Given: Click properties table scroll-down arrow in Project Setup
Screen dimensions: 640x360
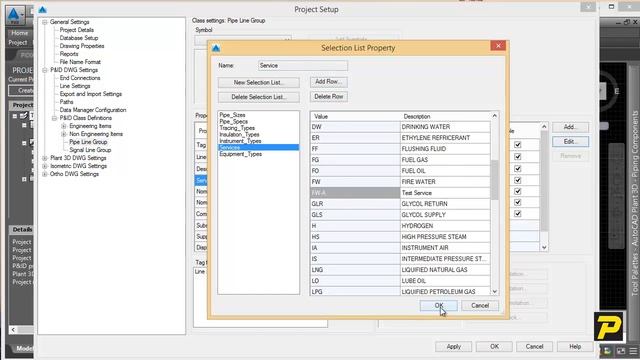Looking at the screenshot, I should pos(544,247).
